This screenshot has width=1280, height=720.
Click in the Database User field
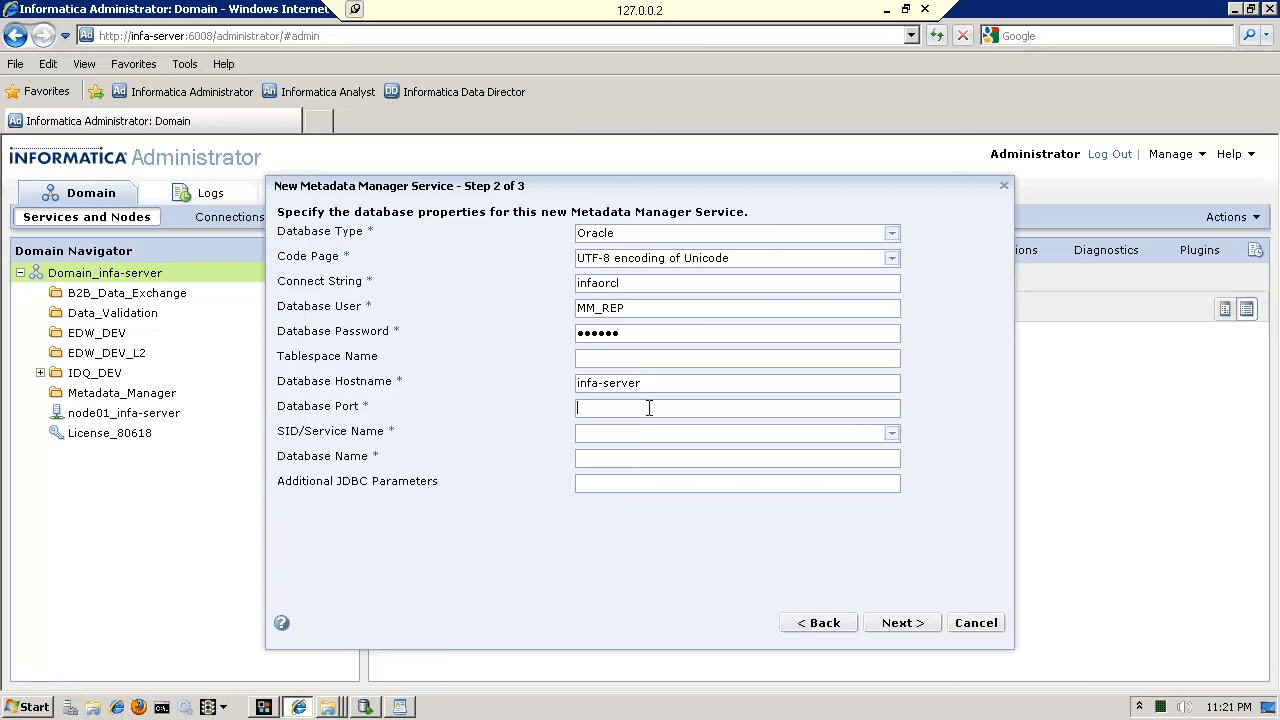pos(737,308)
